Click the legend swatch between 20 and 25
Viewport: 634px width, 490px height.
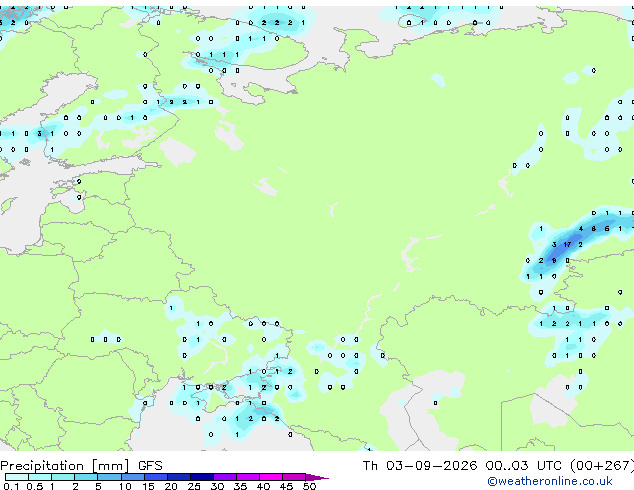tap(178, 477)
